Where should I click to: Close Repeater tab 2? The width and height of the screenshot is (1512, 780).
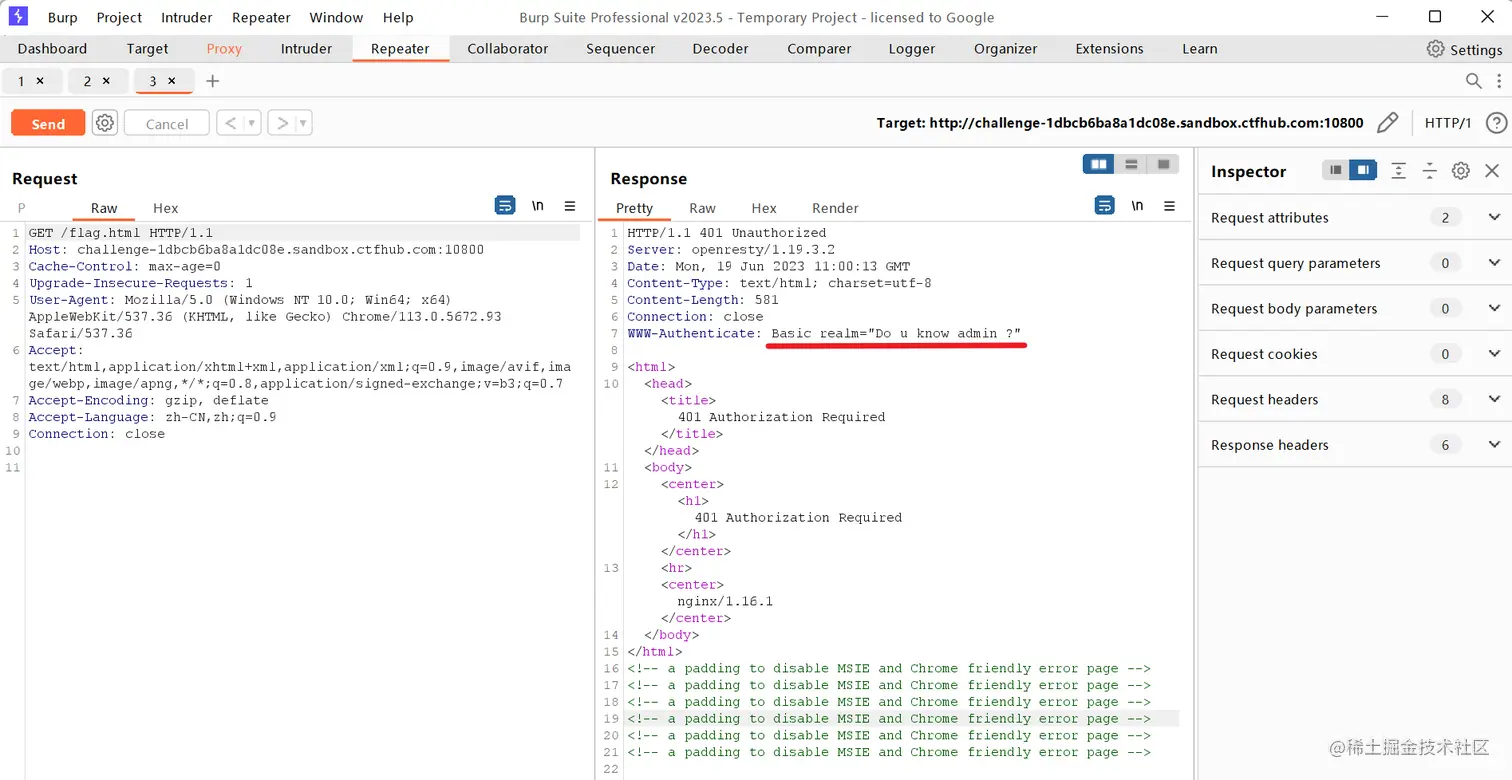click(106, 81)
